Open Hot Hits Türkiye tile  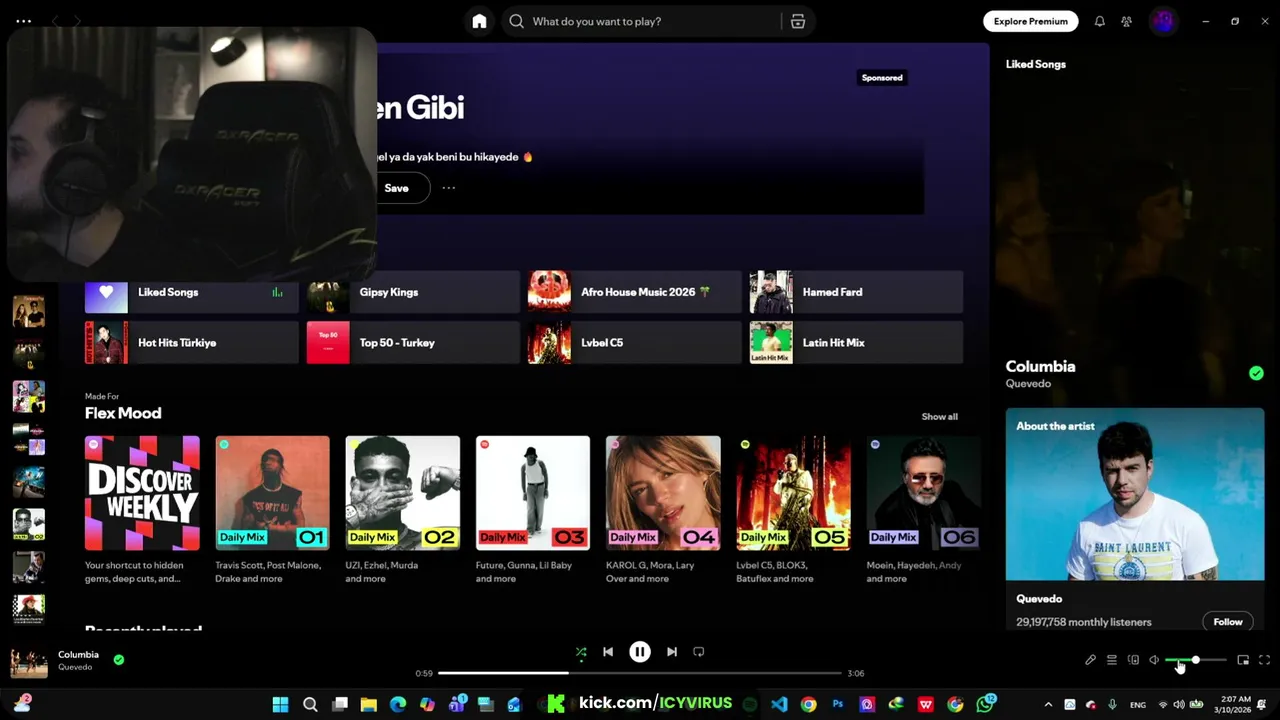click(x=191, y=343)
